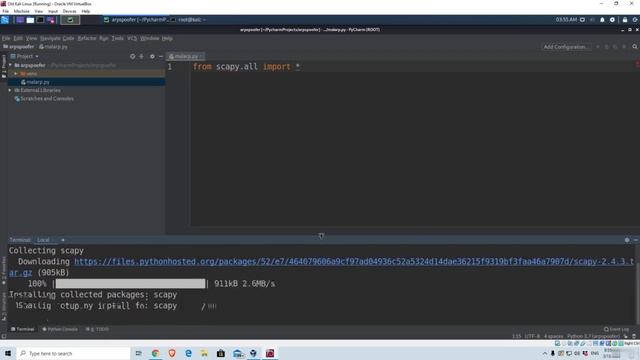640x360 pixels.
Task: Open VirtualBox Devices menu
Action: pos(69,11)
